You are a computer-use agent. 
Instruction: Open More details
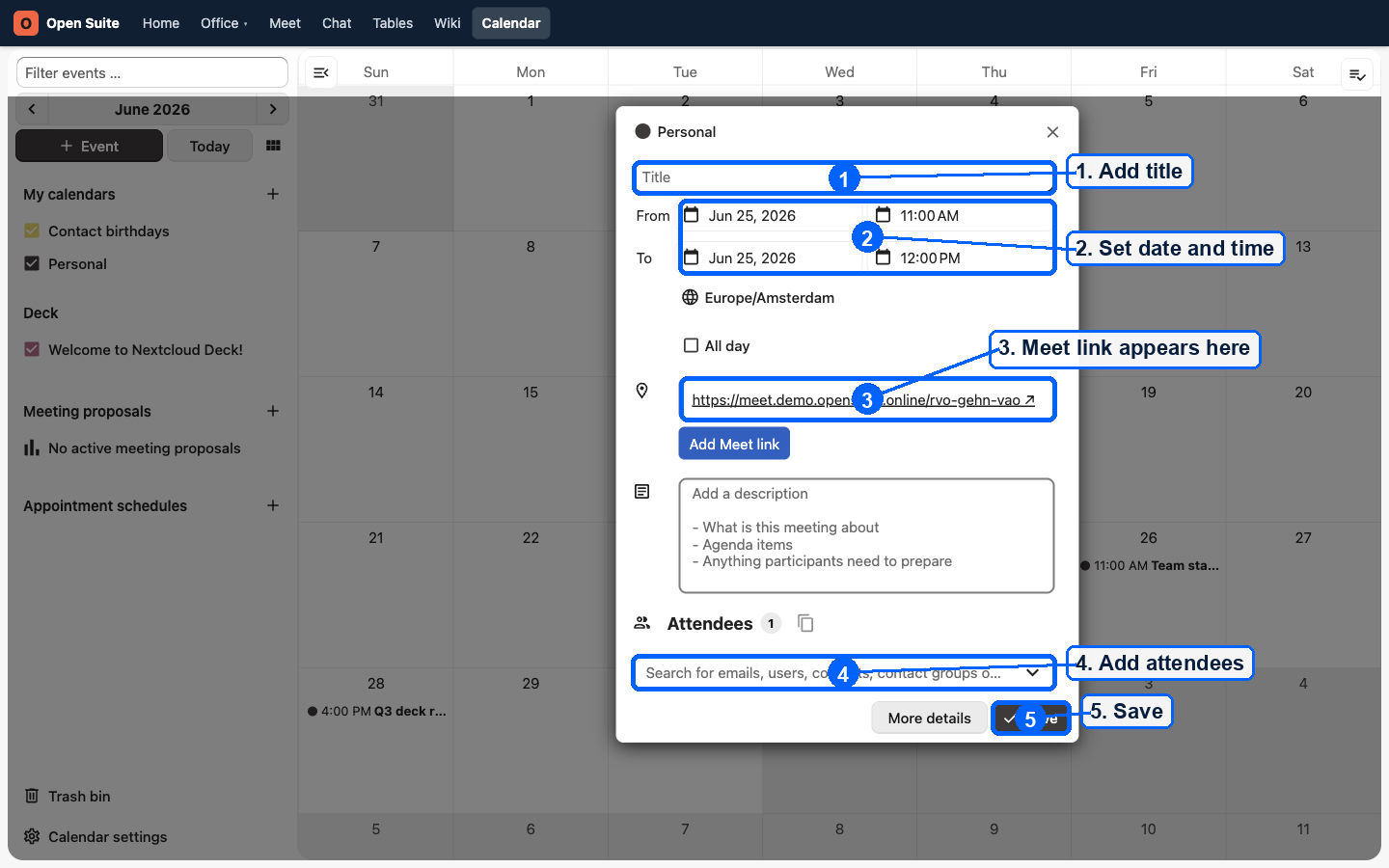(929, 718)
